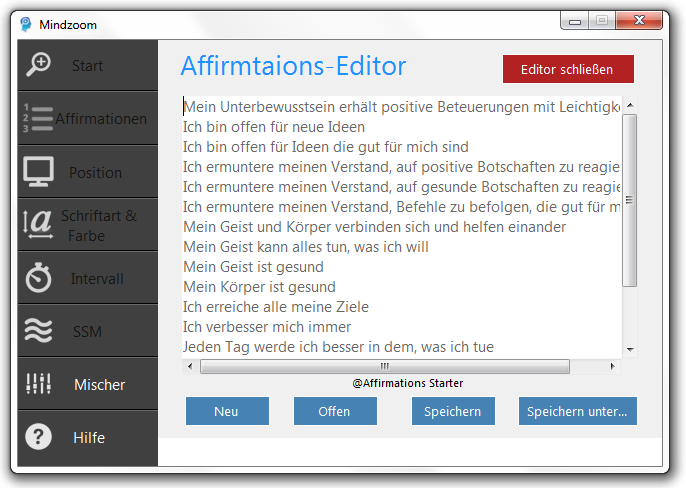Viewport: 686px width, 488px height.
Task: Click the Neu button
Action: pyautogui.click(x=227, y=411)
